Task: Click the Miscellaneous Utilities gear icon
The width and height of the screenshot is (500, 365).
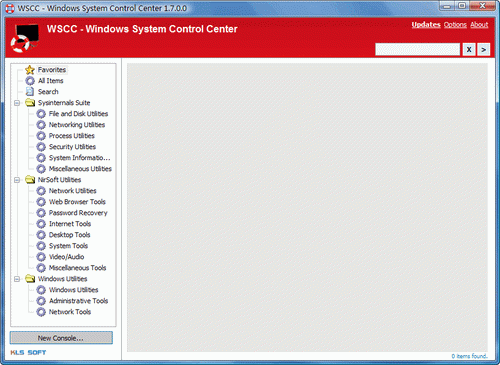Action: (41, 169)
